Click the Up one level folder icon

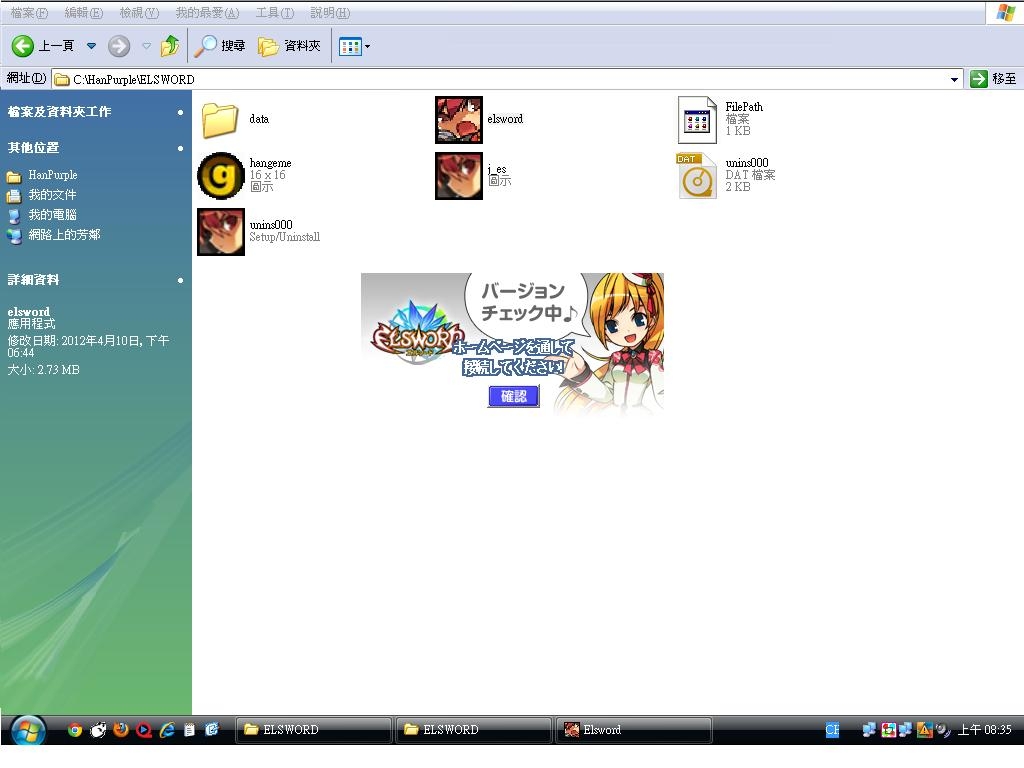170,46
